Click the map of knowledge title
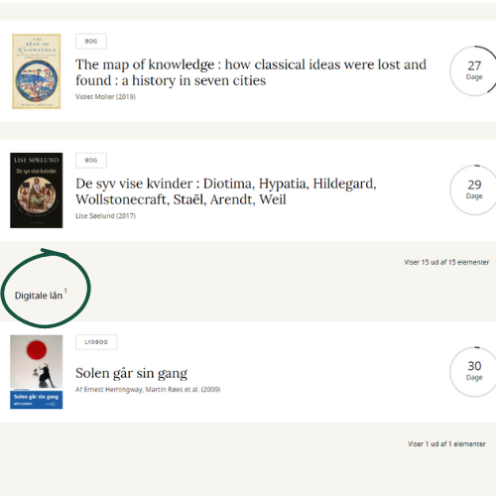Screen dimensions: 496x496 251,72
